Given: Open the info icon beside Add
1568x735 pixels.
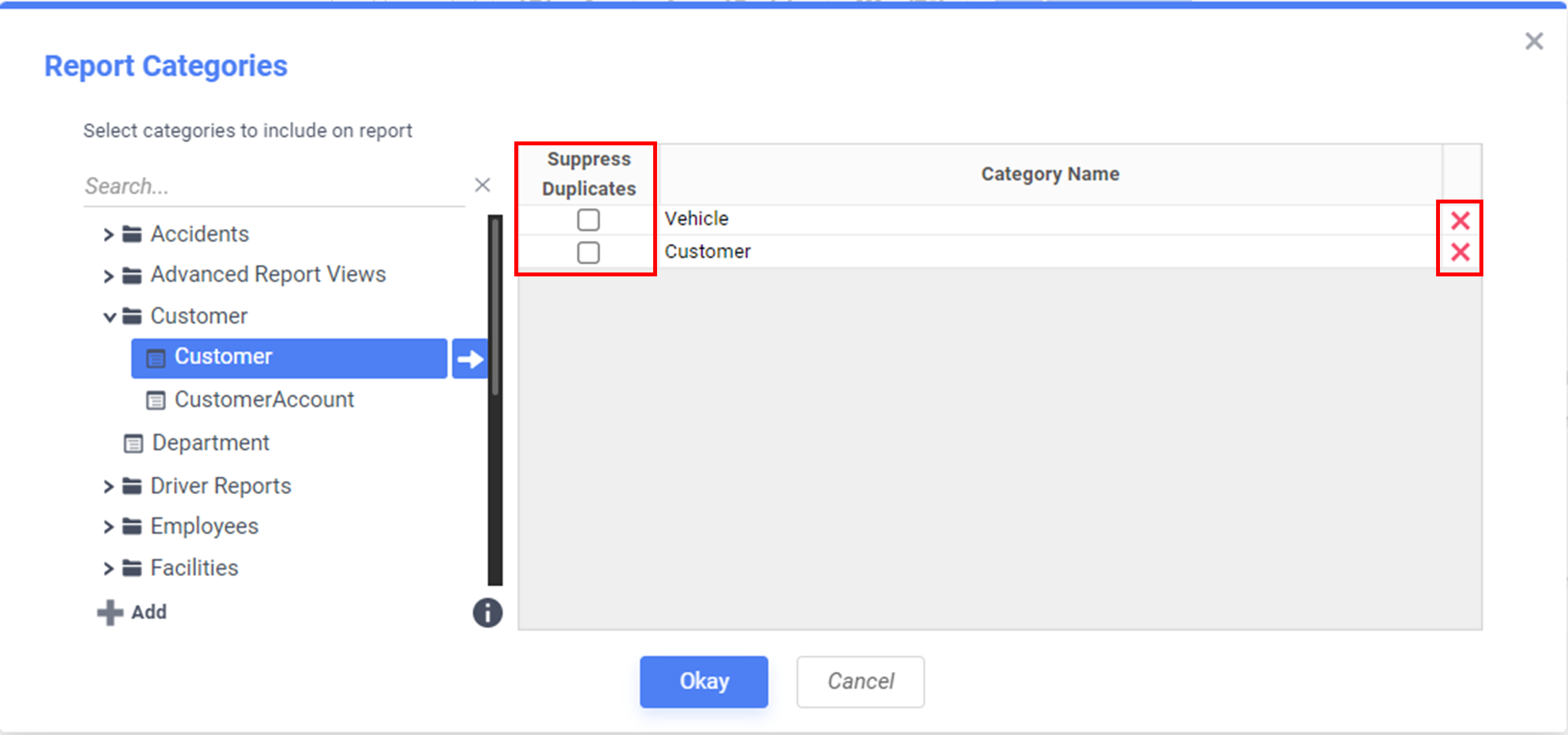Looking at the screenshot, I should (x=487, y=612).
